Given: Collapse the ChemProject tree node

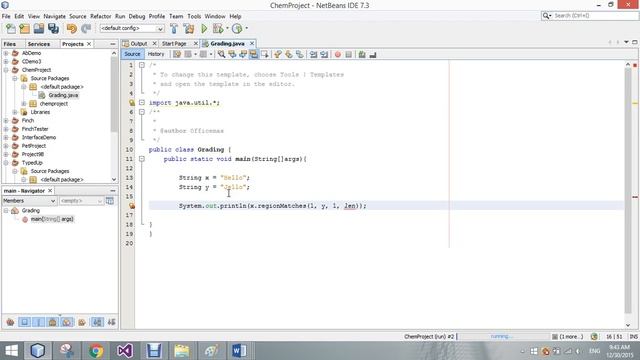Looking at the screenshot, I should point(6,70).
